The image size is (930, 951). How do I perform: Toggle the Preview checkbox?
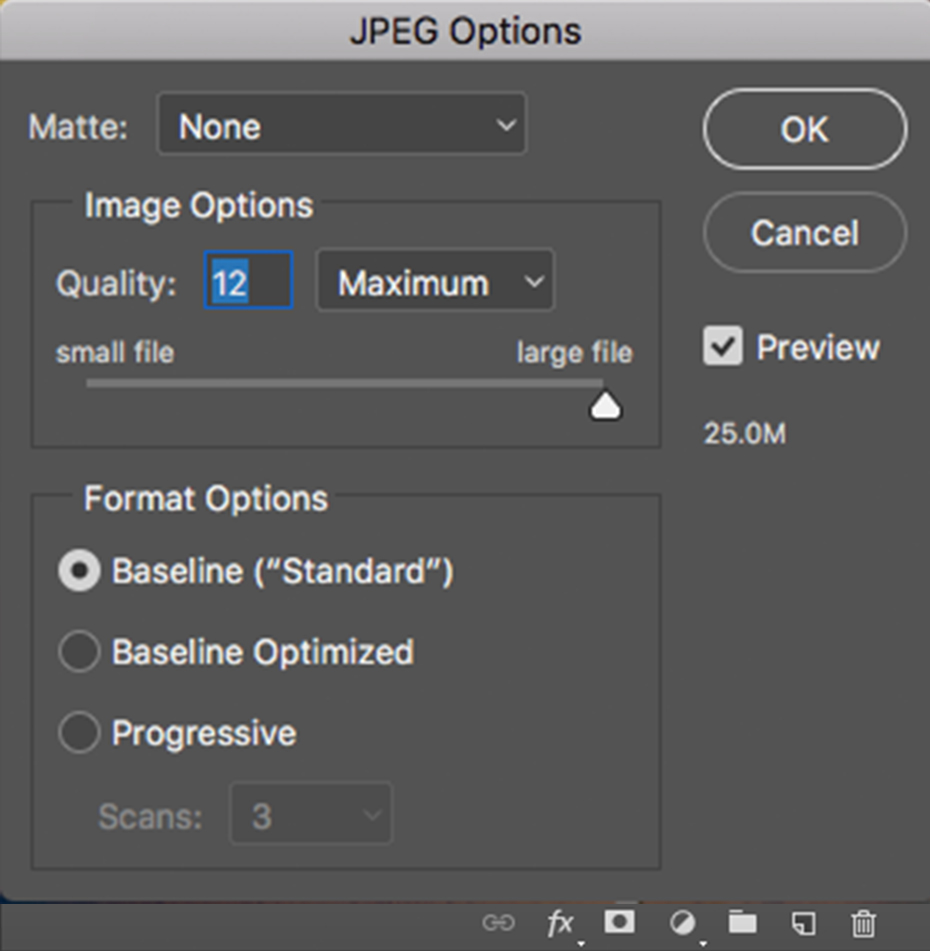723,347
